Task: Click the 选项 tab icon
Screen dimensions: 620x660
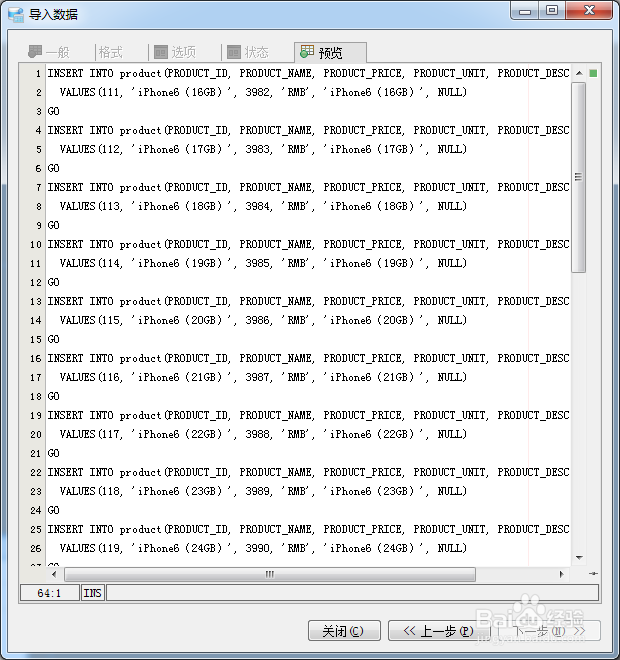Action: [x=161, y=52]
